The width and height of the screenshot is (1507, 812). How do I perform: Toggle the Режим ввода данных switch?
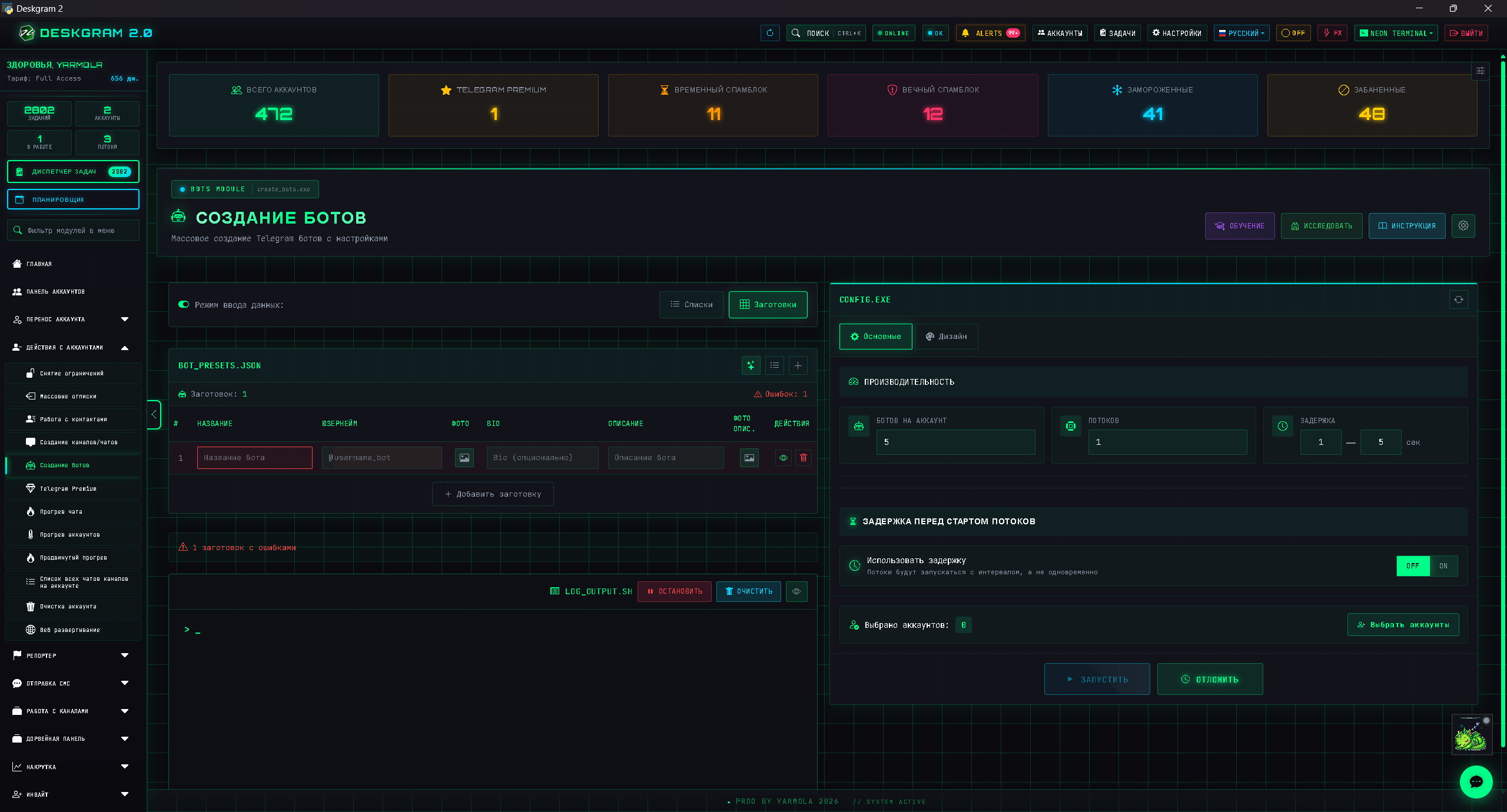[184, 305]
